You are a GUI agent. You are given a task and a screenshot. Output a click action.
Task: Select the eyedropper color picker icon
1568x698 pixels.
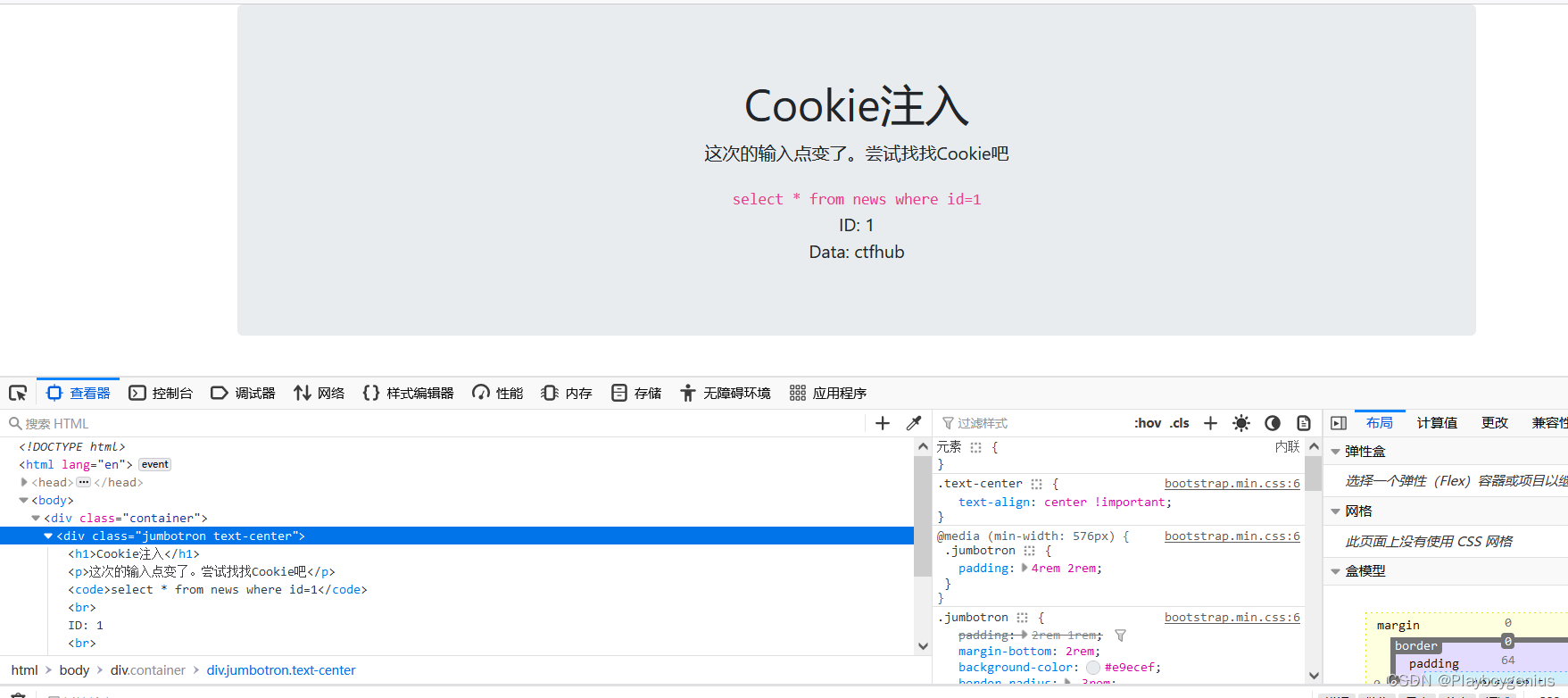click(914, 423)
